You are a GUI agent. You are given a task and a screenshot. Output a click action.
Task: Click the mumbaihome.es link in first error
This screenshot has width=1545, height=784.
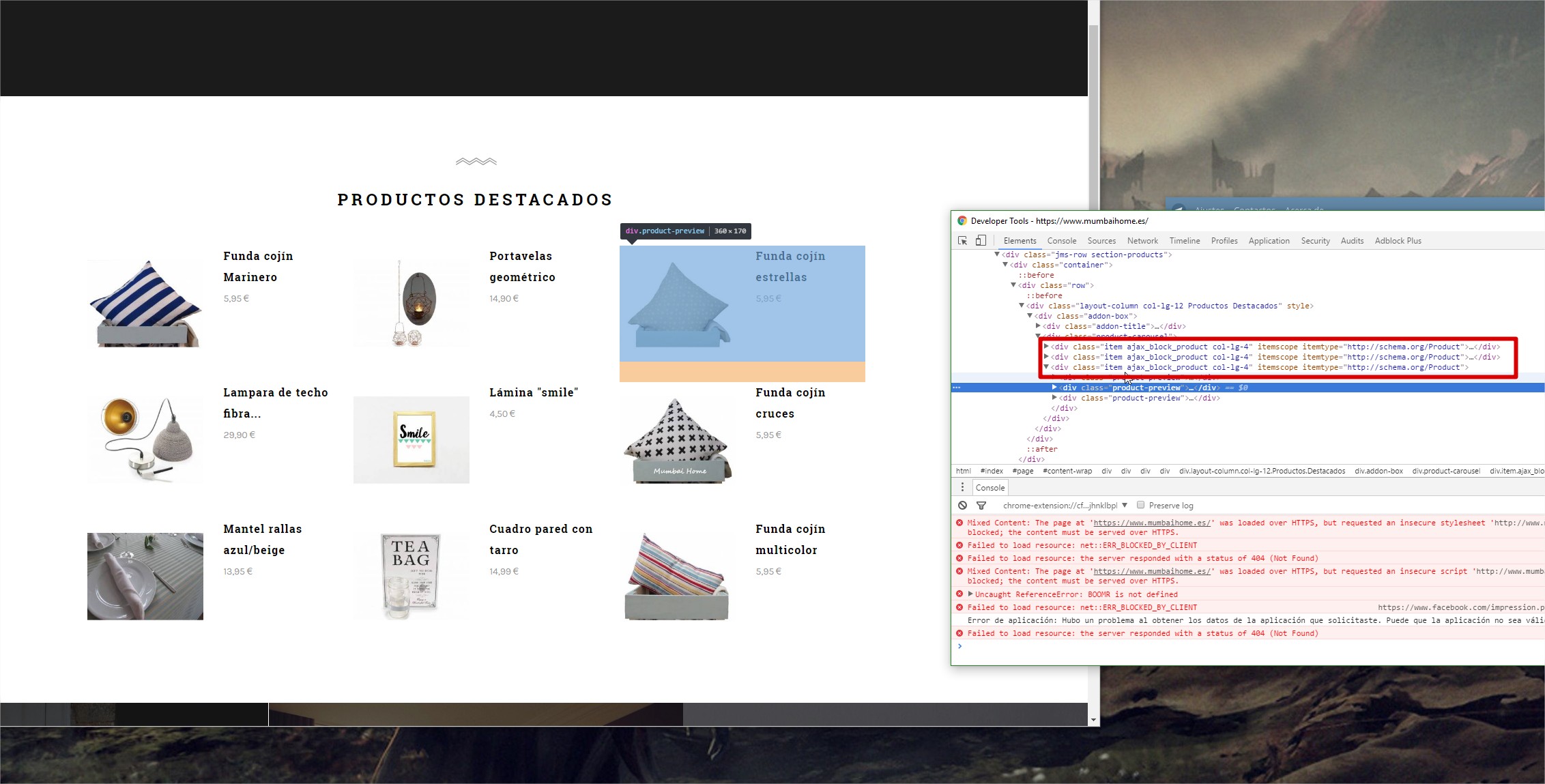click(1151, 523)
